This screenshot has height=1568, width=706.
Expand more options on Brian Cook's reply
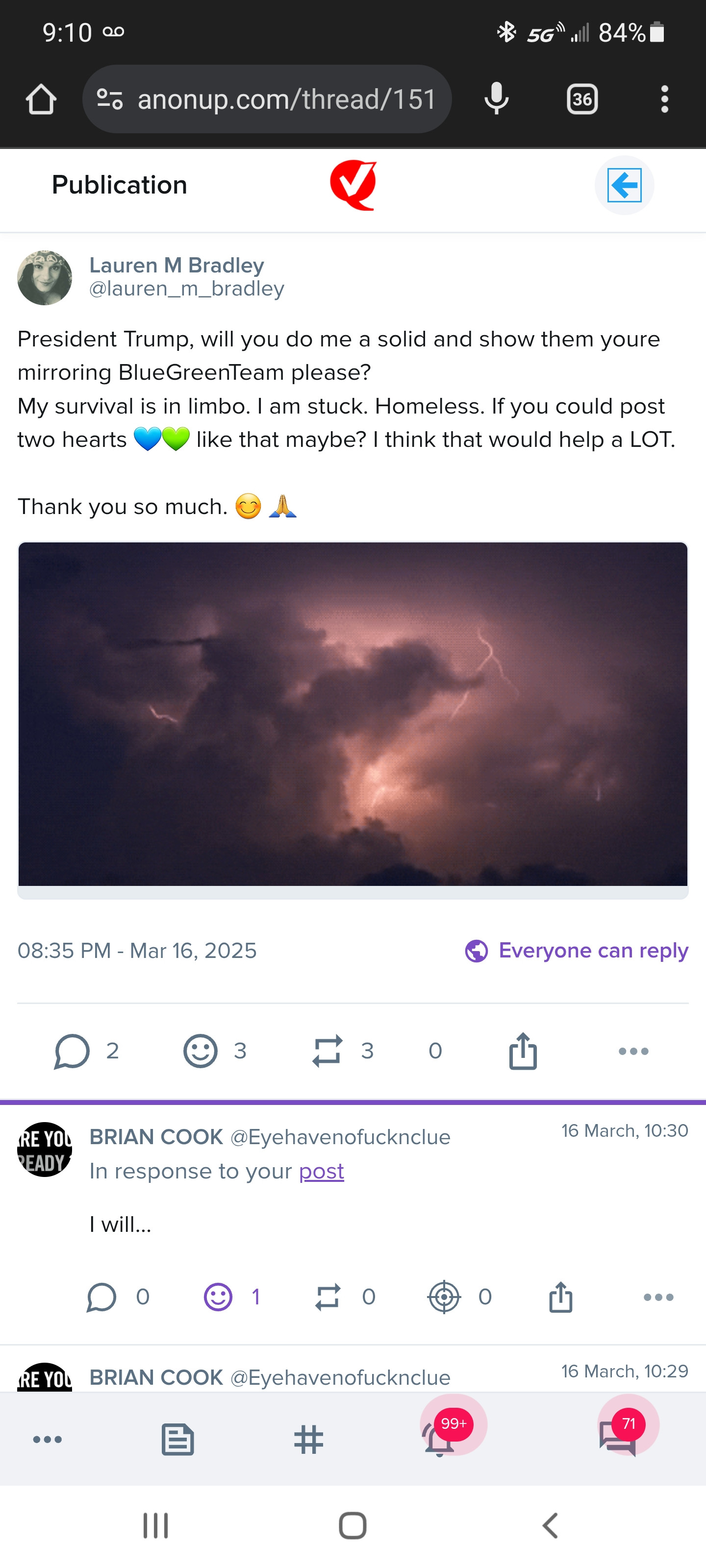pyautogui.click(x=658, y=1297)
